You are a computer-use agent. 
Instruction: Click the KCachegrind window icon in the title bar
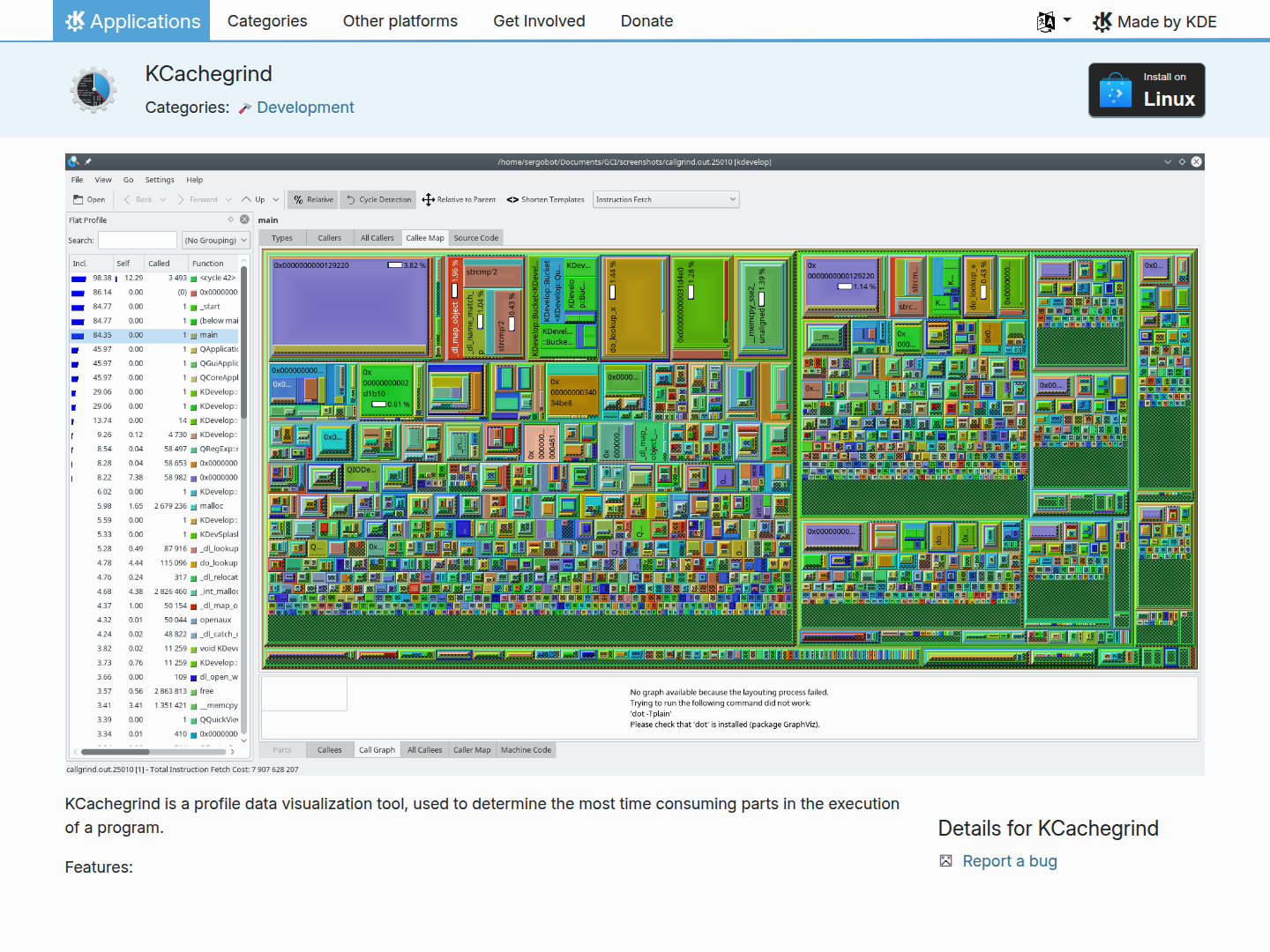point(74,161)
